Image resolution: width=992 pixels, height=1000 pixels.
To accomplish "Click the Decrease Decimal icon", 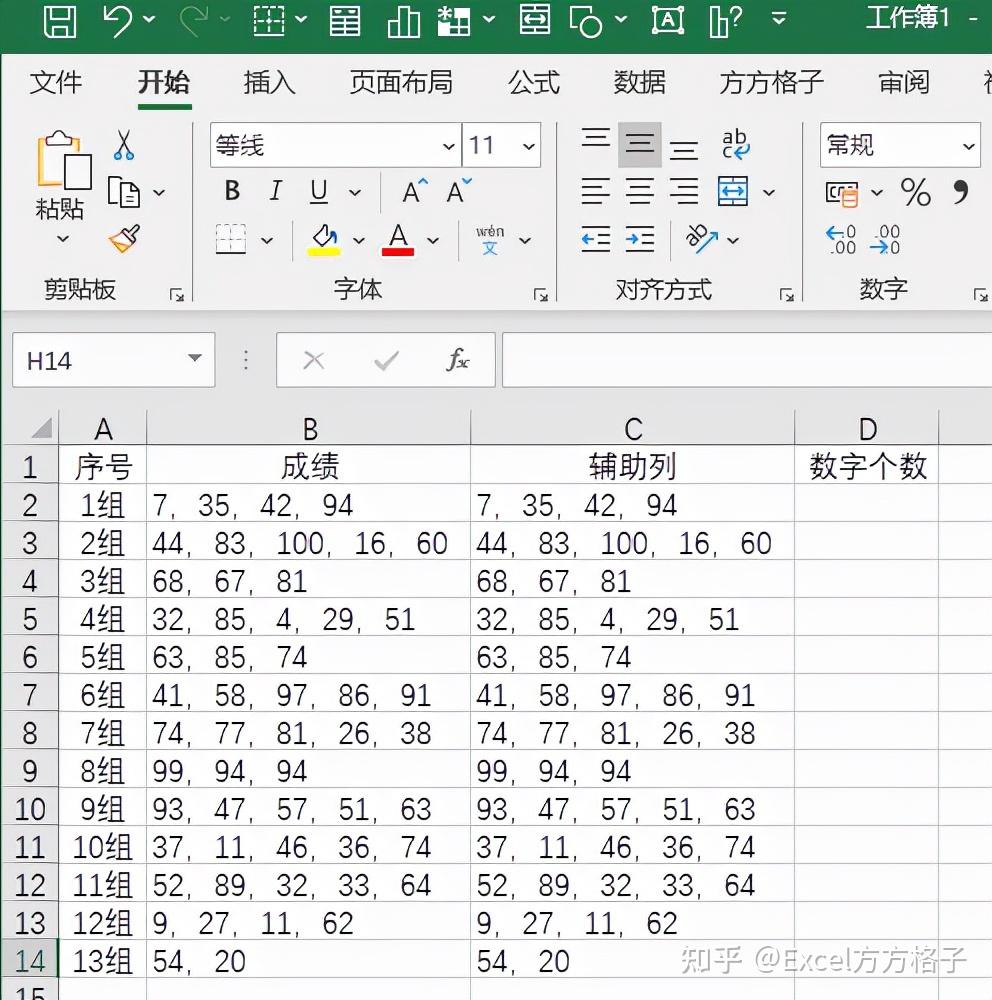I will click(x=885, y=240).
